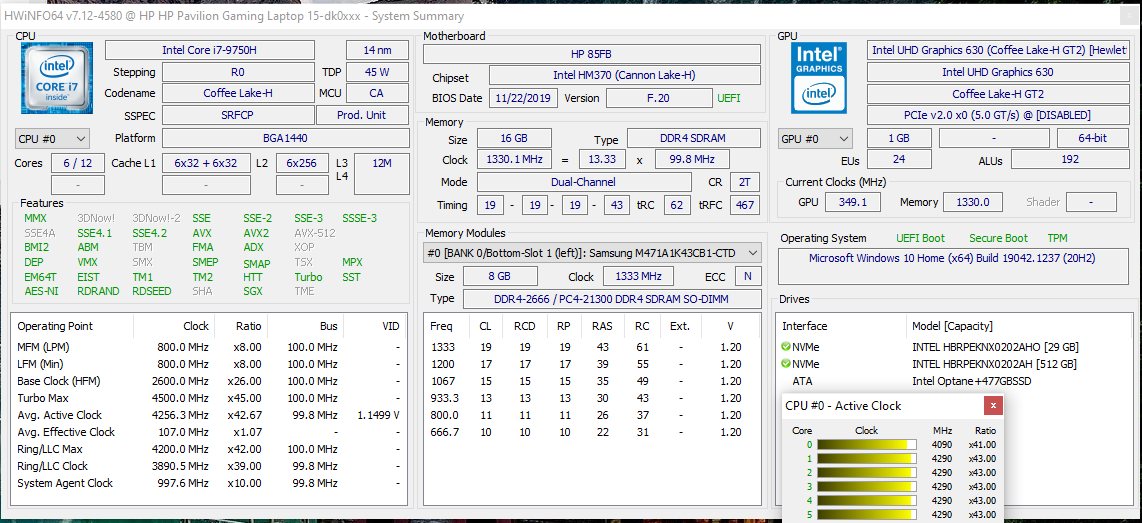Click the 1333 frequency timing row
The image size is (1142, 523).
point(592,347)
